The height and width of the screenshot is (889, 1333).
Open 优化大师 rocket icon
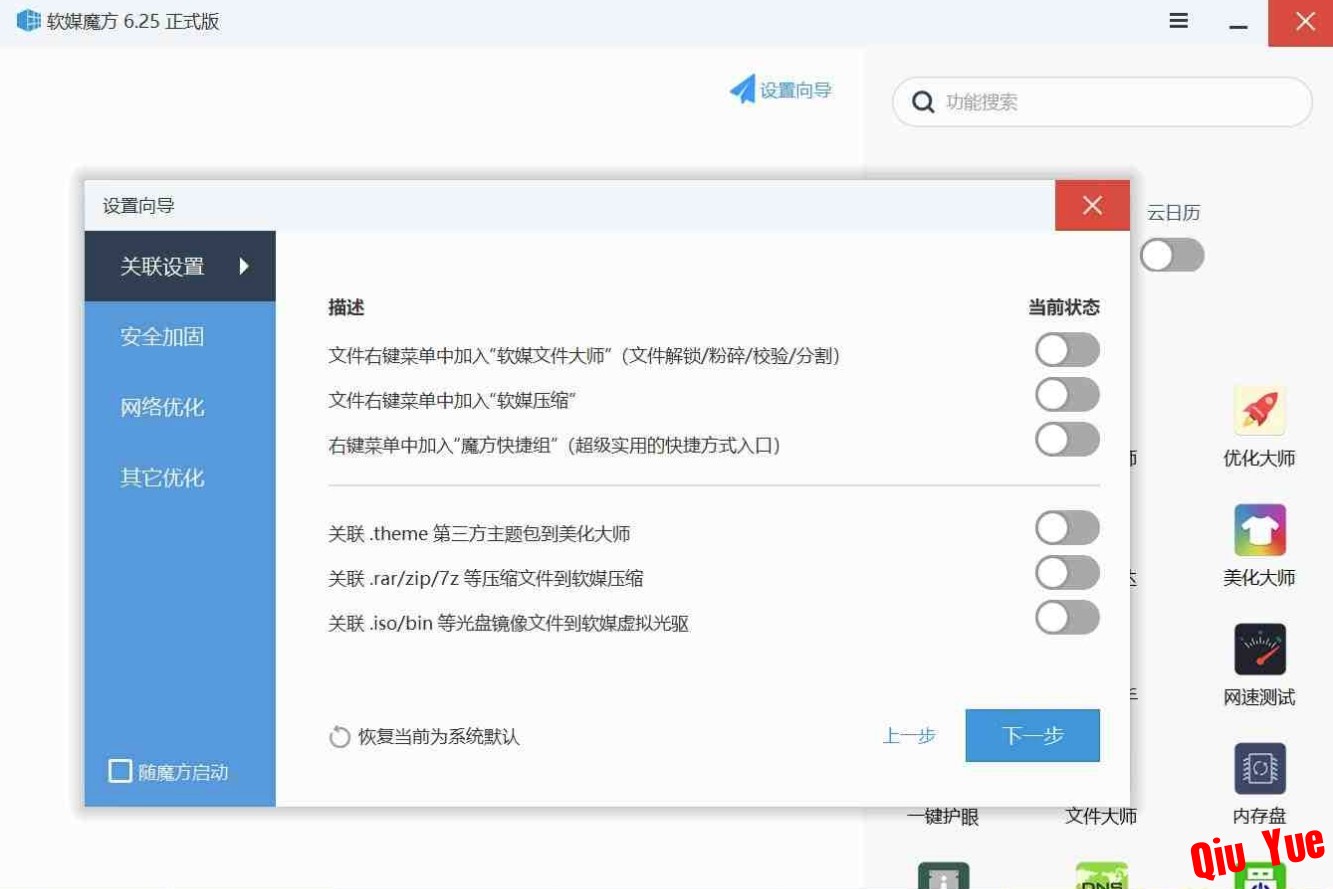(1259, 410)
